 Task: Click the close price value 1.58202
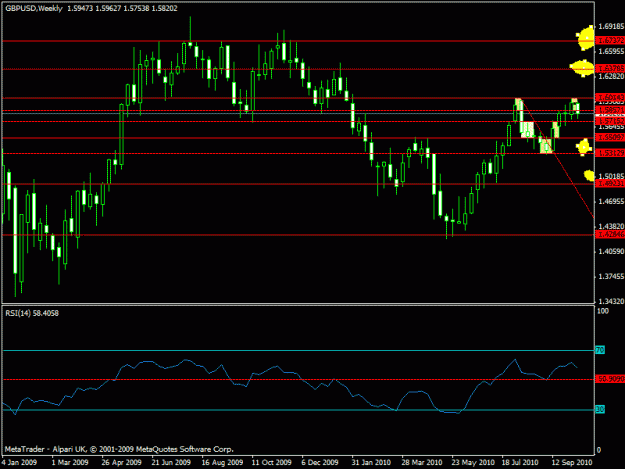click(164, 8)
